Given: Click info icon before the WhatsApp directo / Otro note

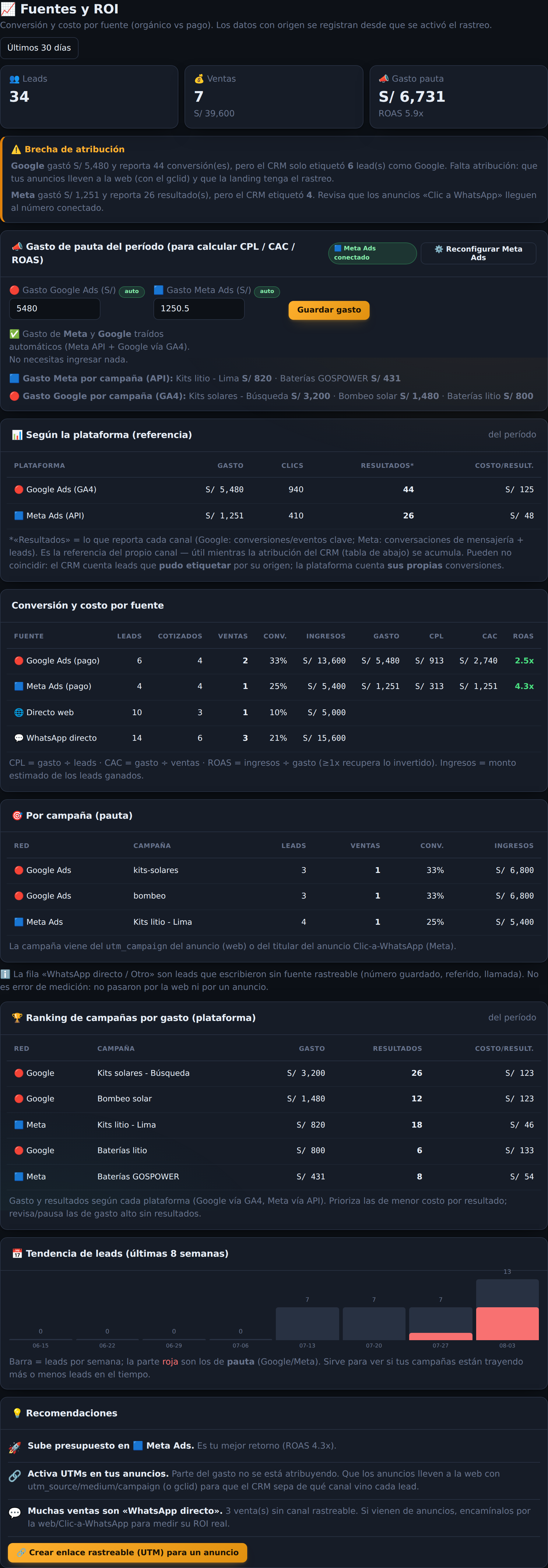Looking at the screenshot, I should pos(5,974).
